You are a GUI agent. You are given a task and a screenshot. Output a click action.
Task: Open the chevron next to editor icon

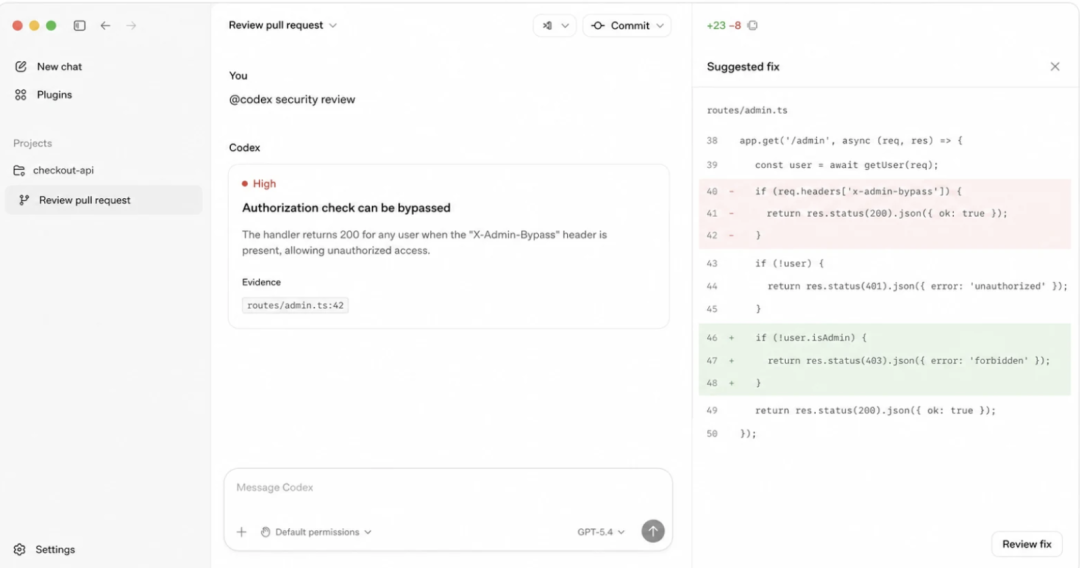pos(565,25)
